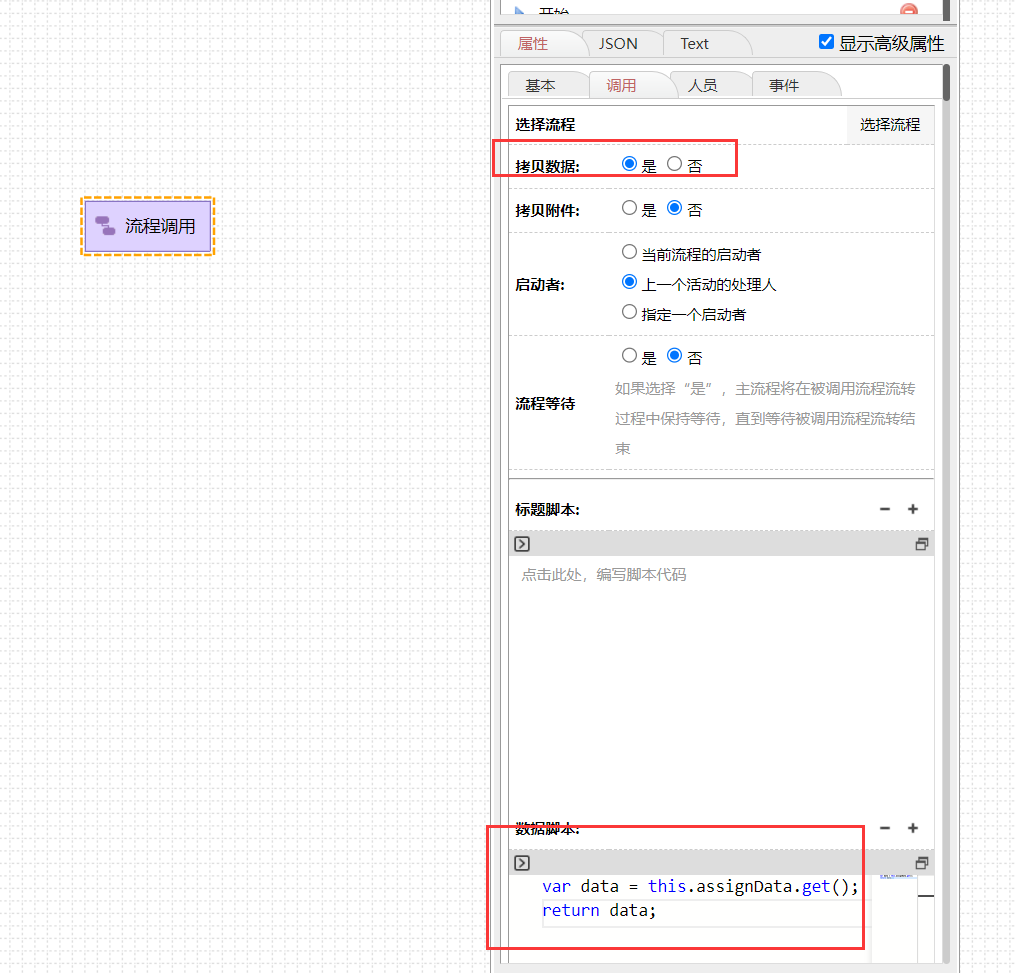Open the 人员 sub-tab

702,86
